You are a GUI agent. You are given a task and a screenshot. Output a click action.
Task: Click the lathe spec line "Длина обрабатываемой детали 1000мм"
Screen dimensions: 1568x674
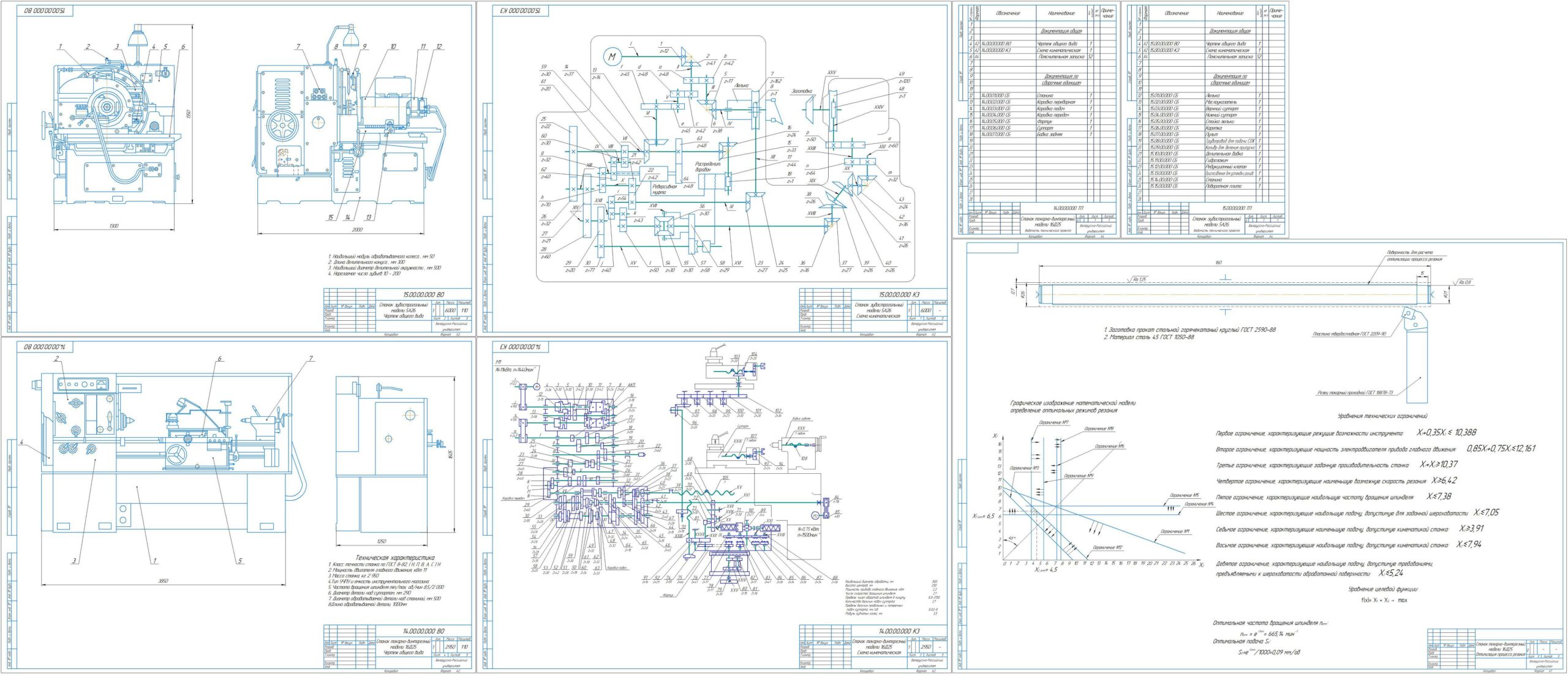[367, 604]
